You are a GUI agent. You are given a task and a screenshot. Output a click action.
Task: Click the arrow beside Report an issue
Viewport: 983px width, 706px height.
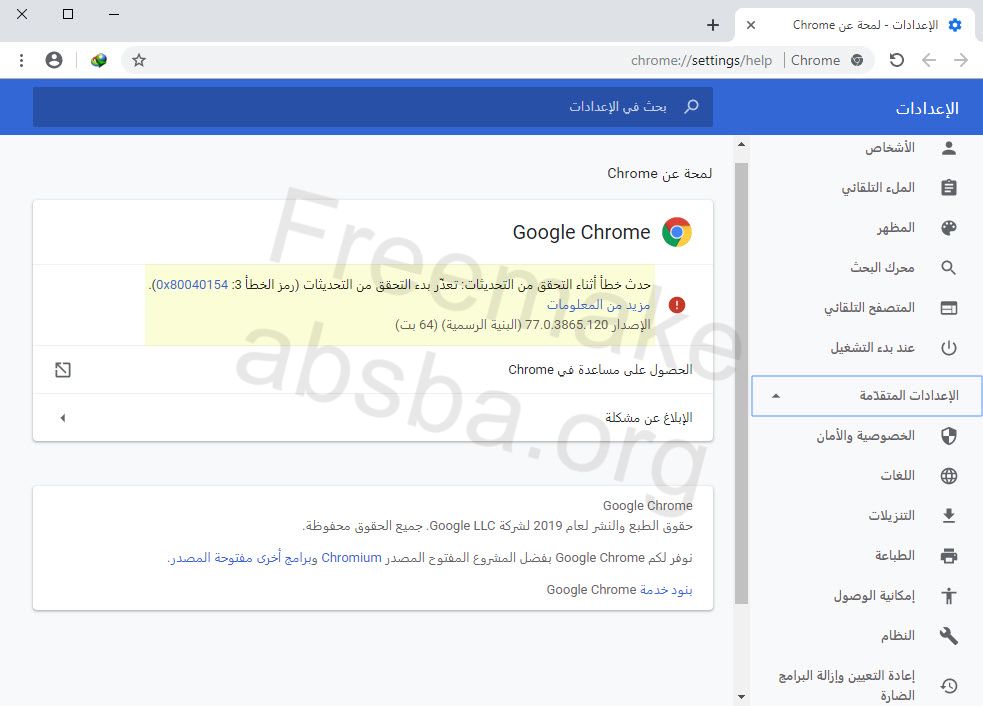63,418
